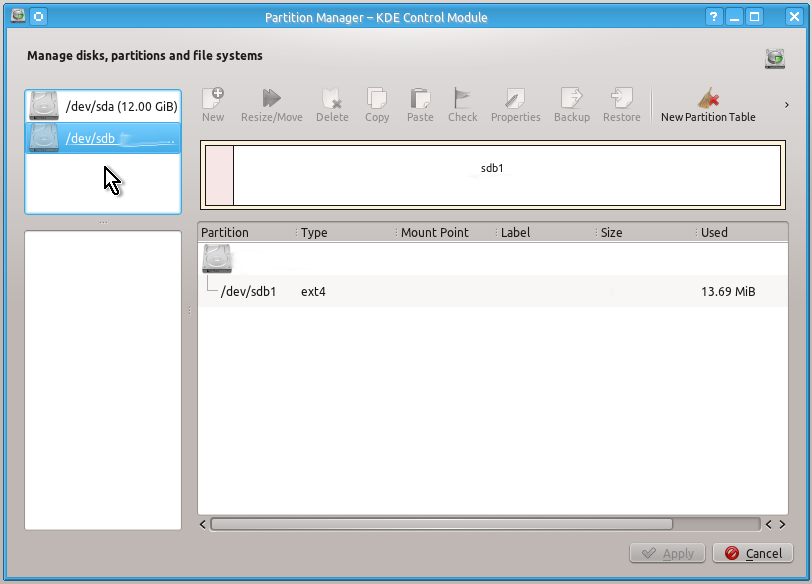Select /dev/sda (12.00 GiB) device

click(103, 106)
